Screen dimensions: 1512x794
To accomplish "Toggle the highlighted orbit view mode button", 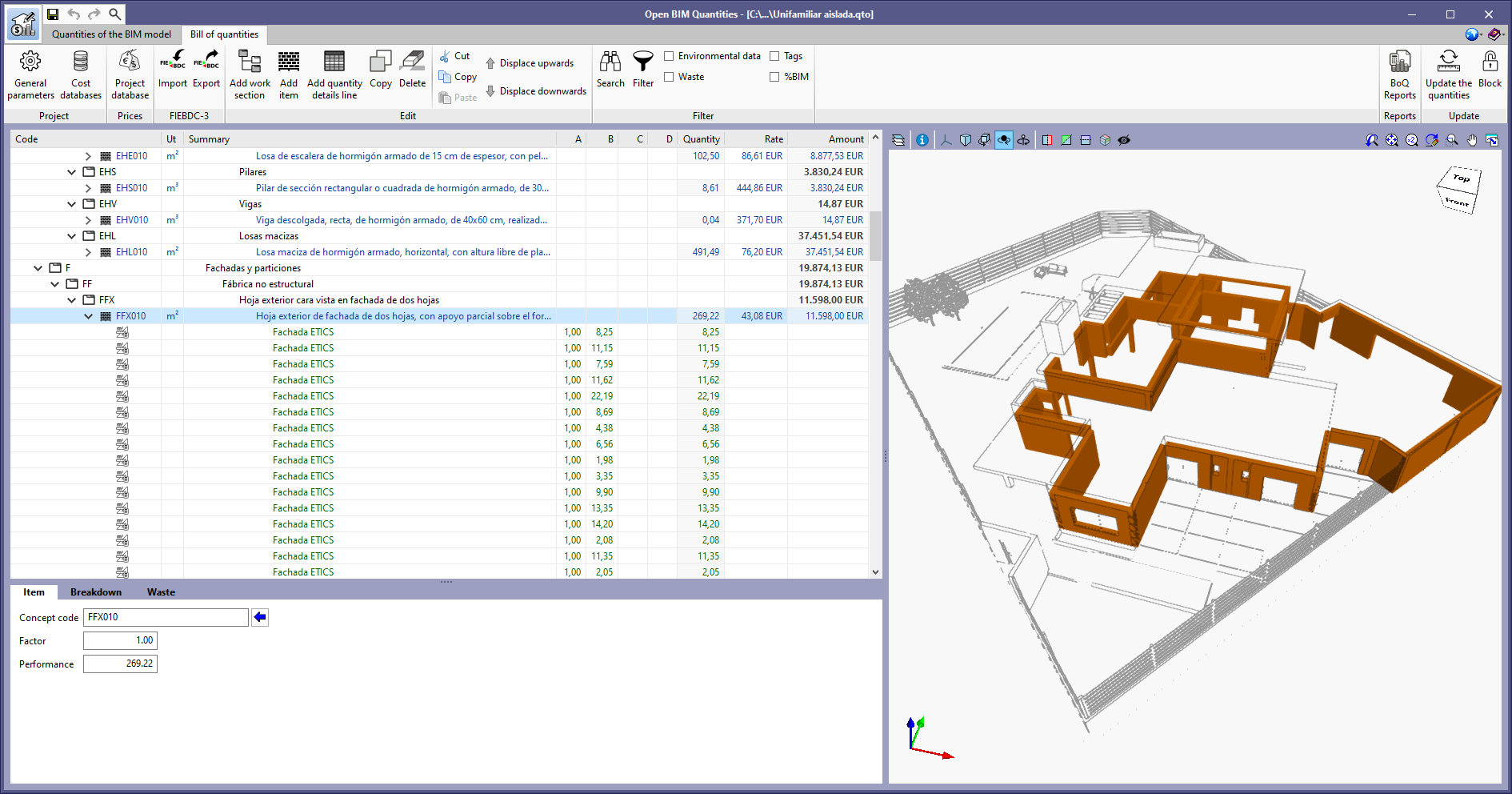I will (x=1004, y=140).
